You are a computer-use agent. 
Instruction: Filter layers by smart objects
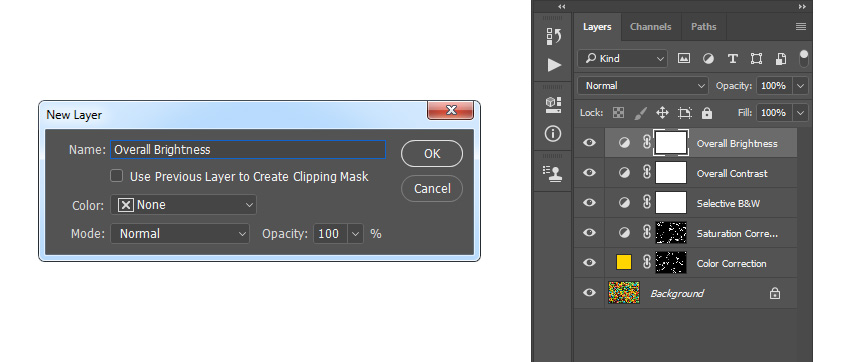click(x=781, y=59)
